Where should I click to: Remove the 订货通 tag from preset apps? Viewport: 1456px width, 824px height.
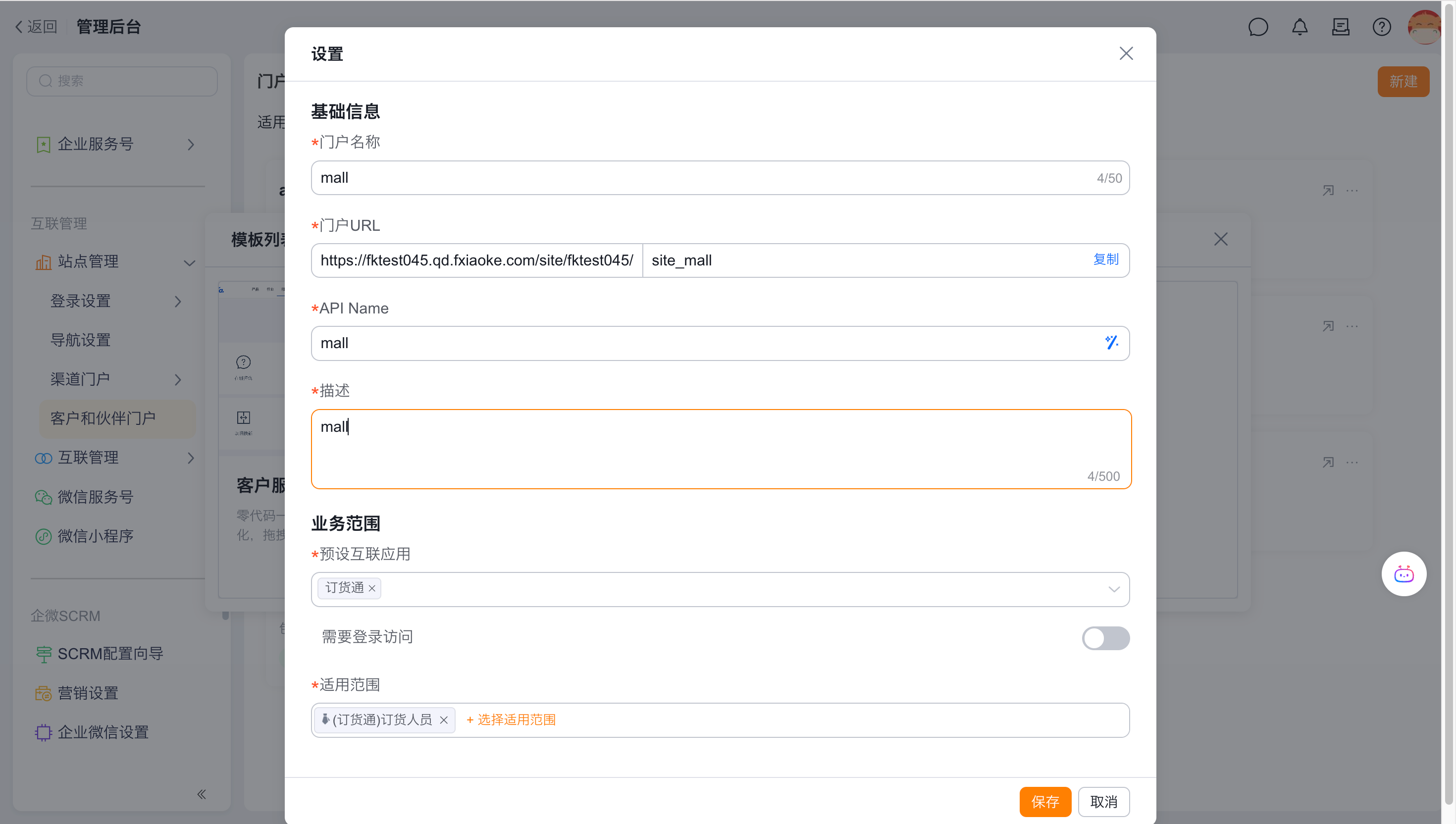372,589
